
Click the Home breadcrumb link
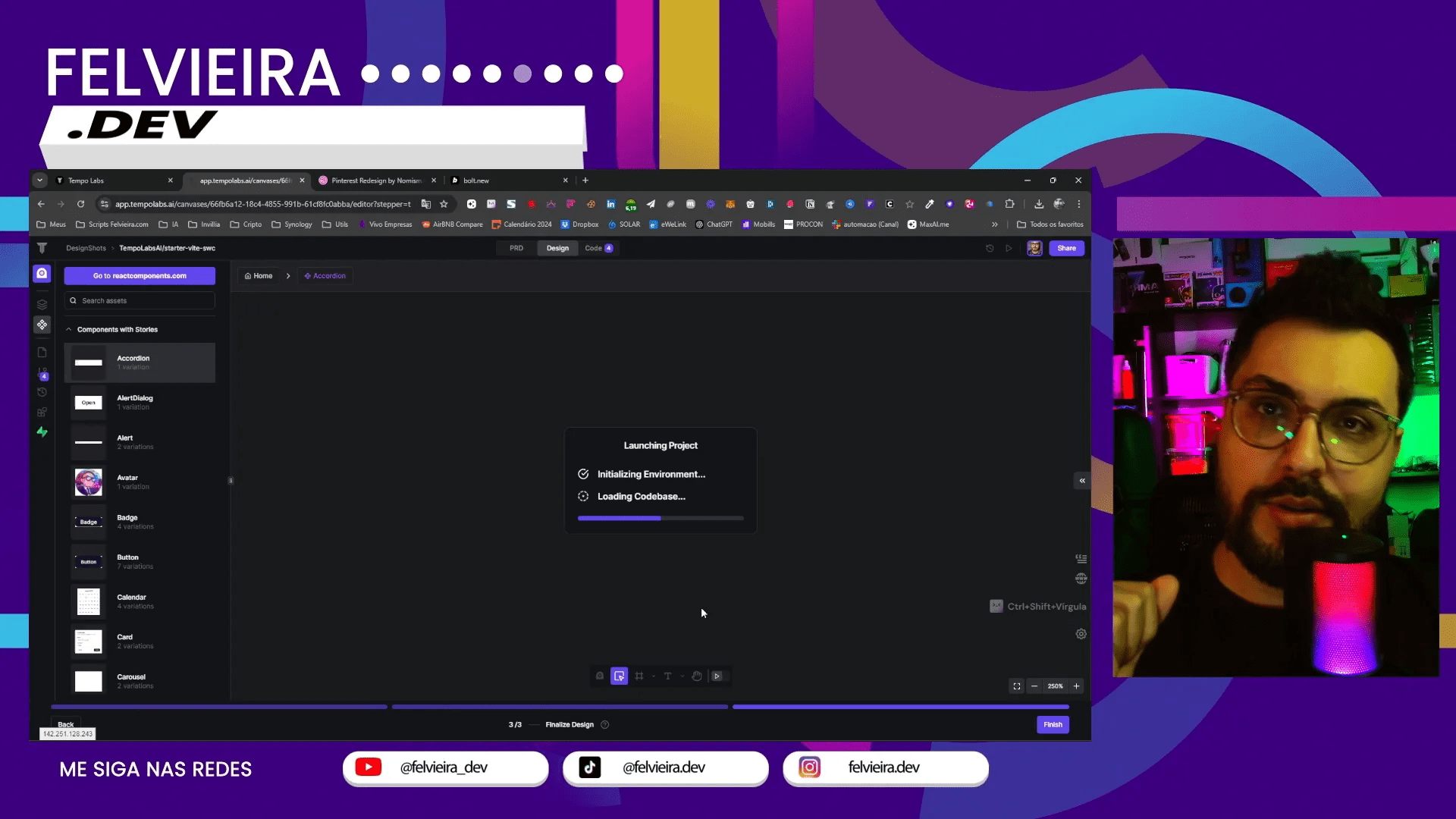click(x=259, y=276)
